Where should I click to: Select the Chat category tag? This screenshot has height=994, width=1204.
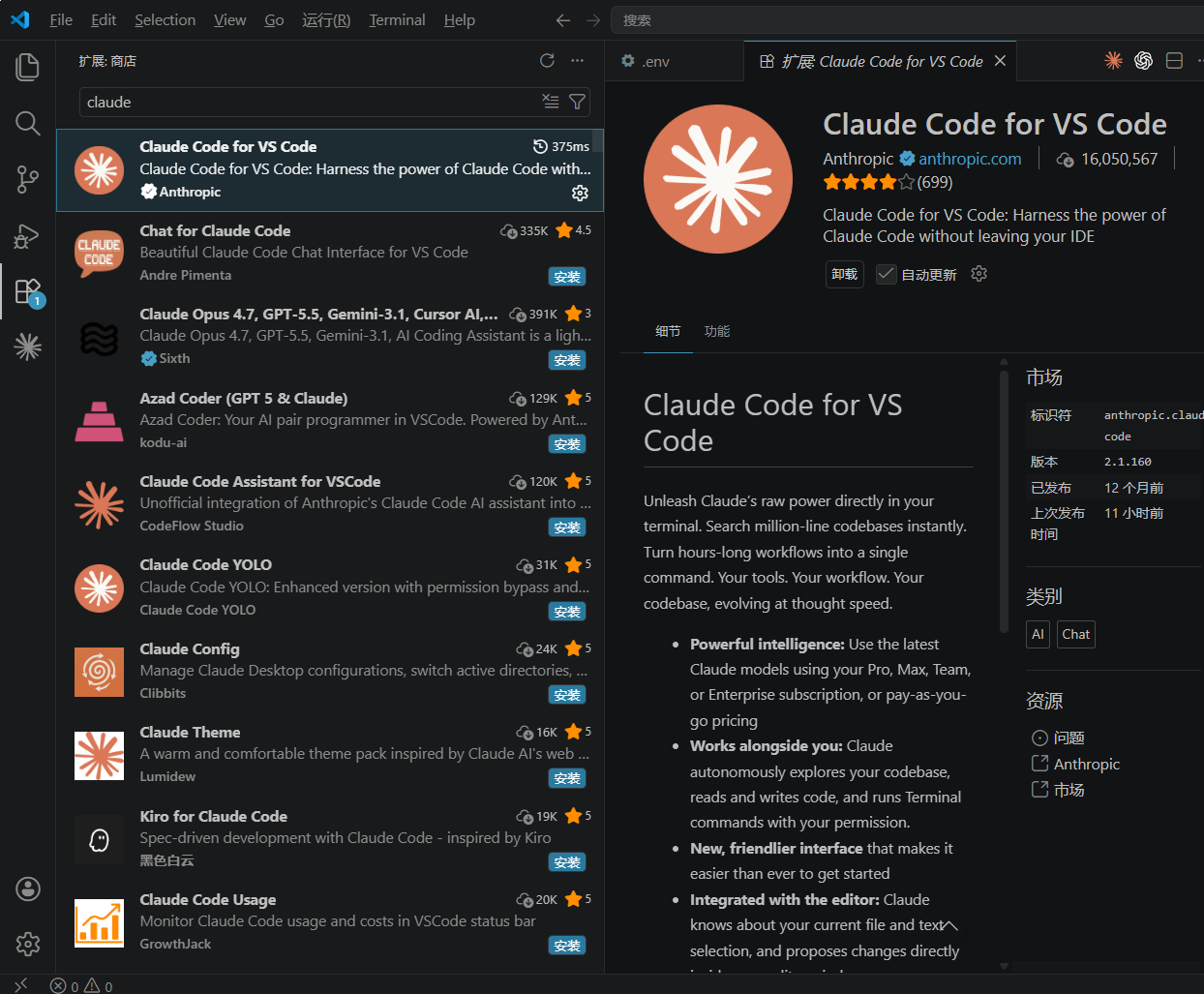tap(1075, 634)
